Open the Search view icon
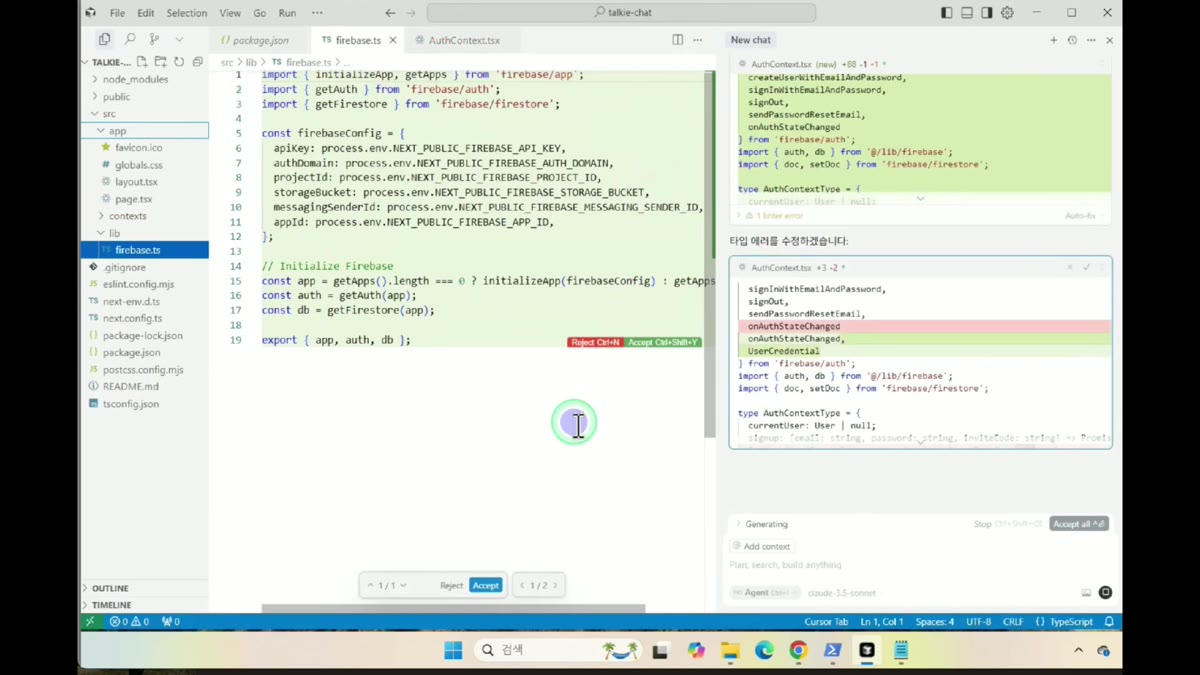1200x675 pixels. (129, 39)
